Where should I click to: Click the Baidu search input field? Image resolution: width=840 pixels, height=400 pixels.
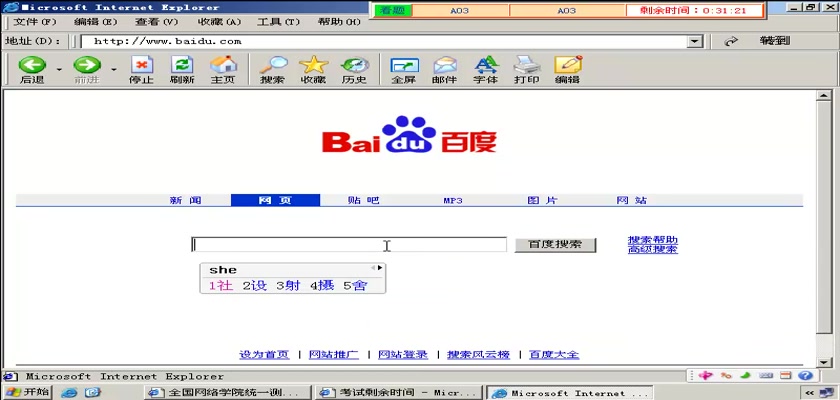click(x=349, y=245)
